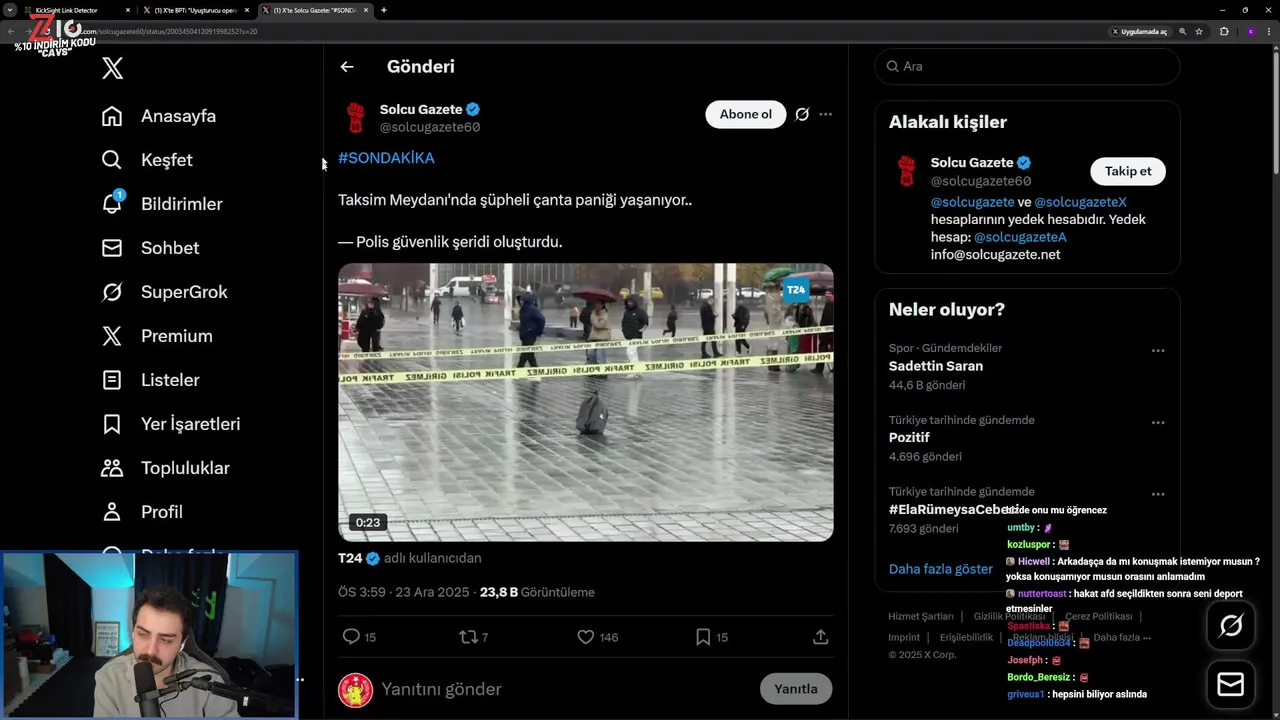This screenshot has width=1280, height=720.
Task: Click the Imprint footer link
Action: click(x=904, y=637)
